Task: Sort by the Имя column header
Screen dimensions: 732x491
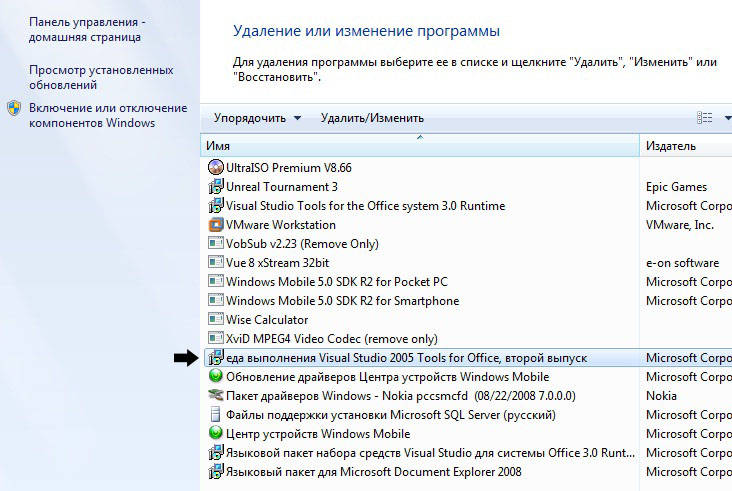Action: (x=420, y=146)
